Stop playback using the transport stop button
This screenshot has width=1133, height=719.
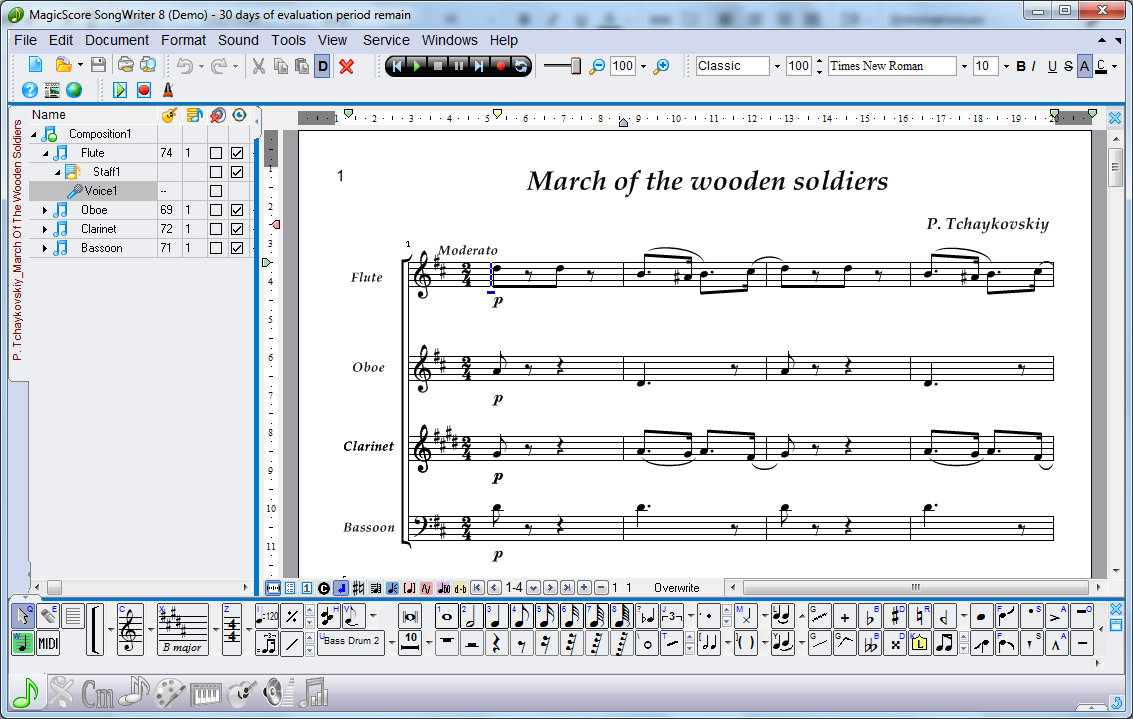point(438,66)
